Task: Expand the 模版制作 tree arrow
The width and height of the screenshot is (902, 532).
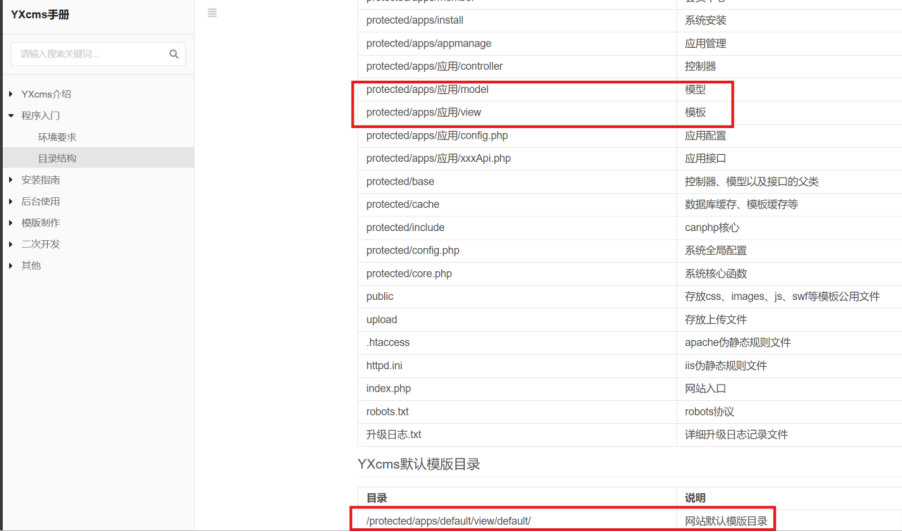Action: (11, 223)
